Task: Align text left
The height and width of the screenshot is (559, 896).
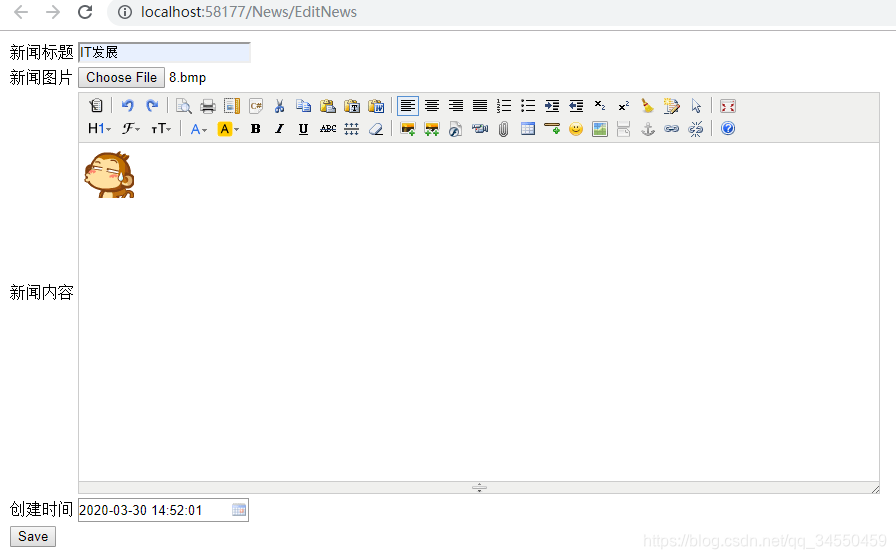Action: click(x=407, y=106)
